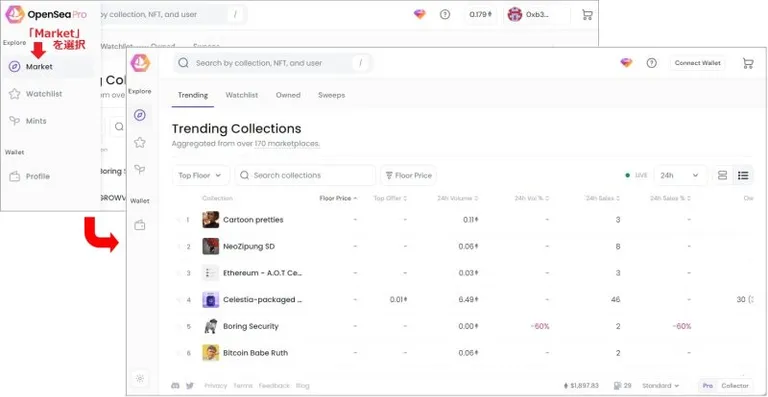Open the Discord icon in the footer
768x397 pixels.
[x=175, y=386]
